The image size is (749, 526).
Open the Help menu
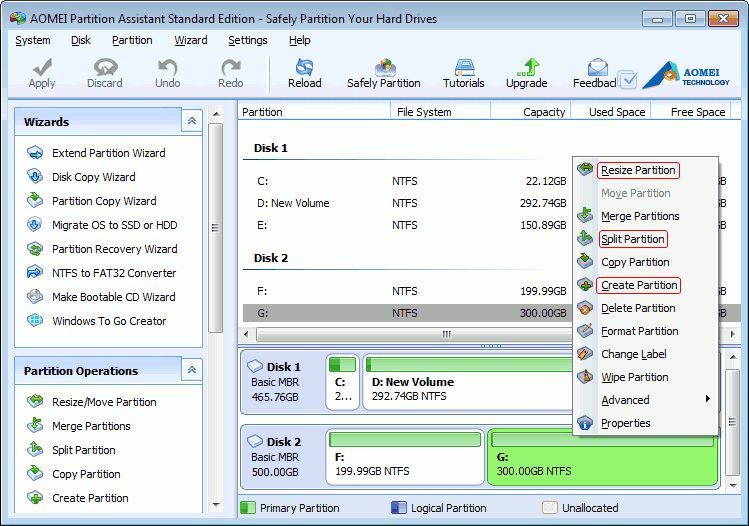pyautogui.click(x=300, y=40)
